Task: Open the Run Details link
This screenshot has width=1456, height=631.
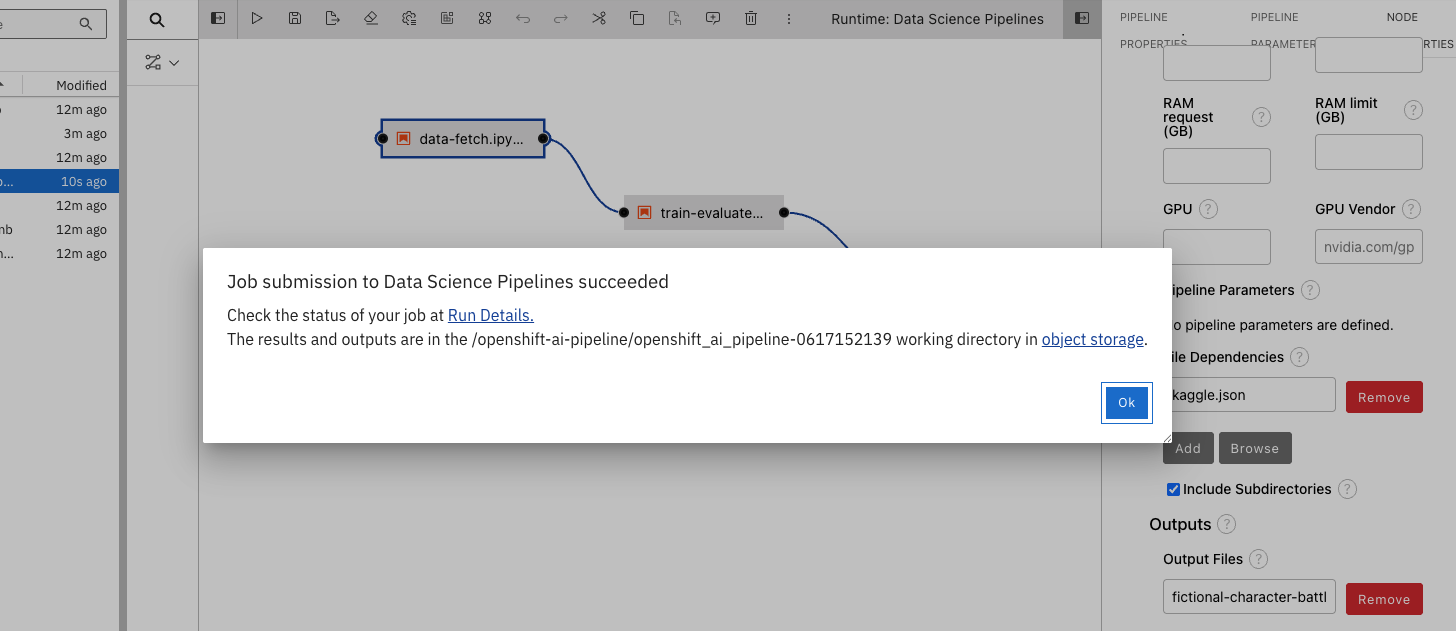Action: (x=490, y=315)
